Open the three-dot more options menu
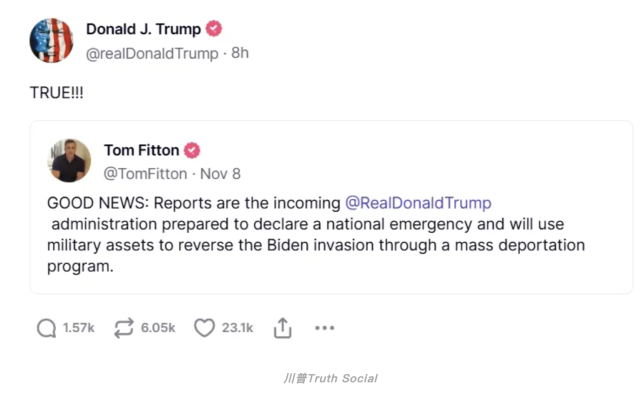The image size is (640, 399). tap(324, 328)
